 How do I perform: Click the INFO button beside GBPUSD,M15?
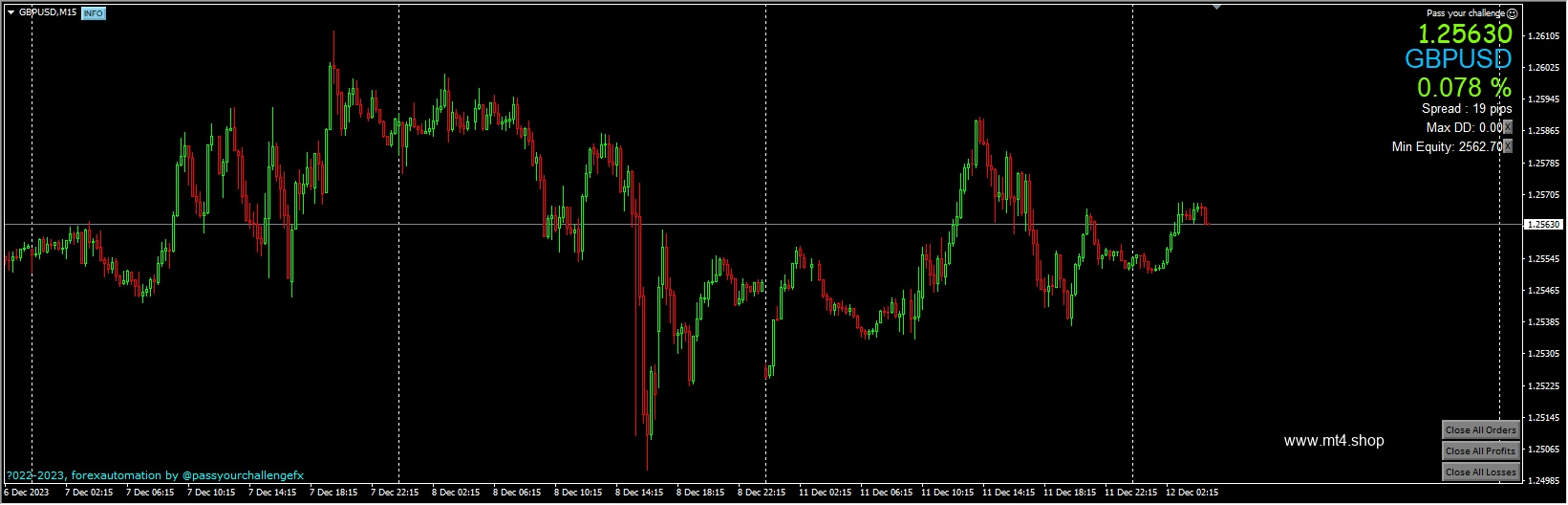pyautogui.click(x=94, y=13)
